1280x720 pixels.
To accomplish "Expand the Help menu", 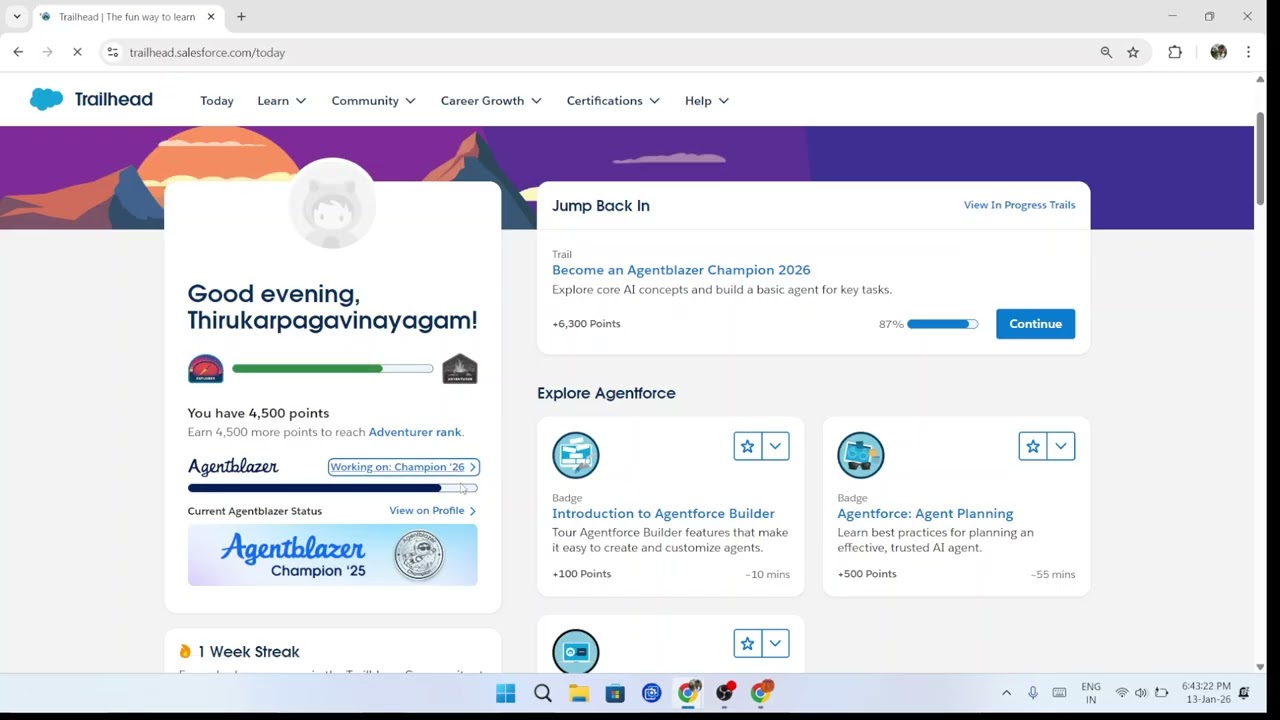I will coord(707,101).
